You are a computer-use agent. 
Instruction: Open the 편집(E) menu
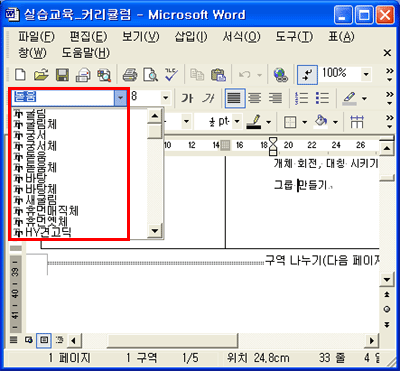click(x=89, y=37)
